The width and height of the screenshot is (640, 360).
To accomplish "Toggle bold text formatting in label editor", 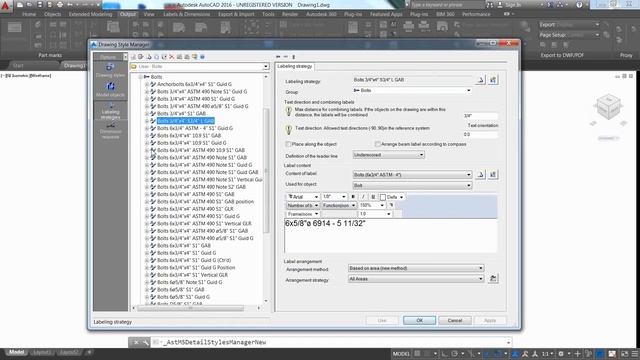I will tap(353, 197).
